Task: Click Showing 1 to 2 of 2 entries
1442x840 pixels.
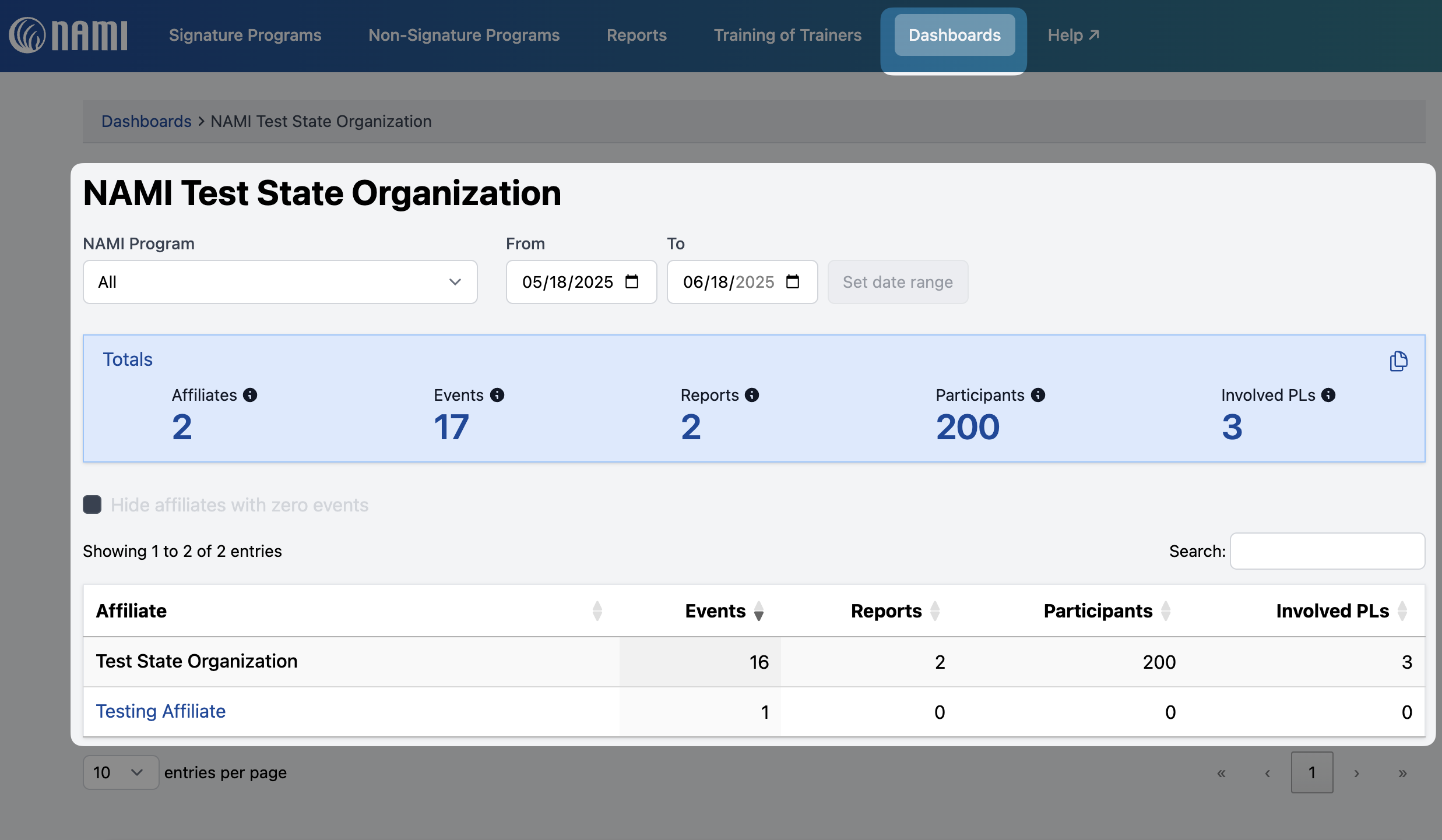Action: coord(182,551)
